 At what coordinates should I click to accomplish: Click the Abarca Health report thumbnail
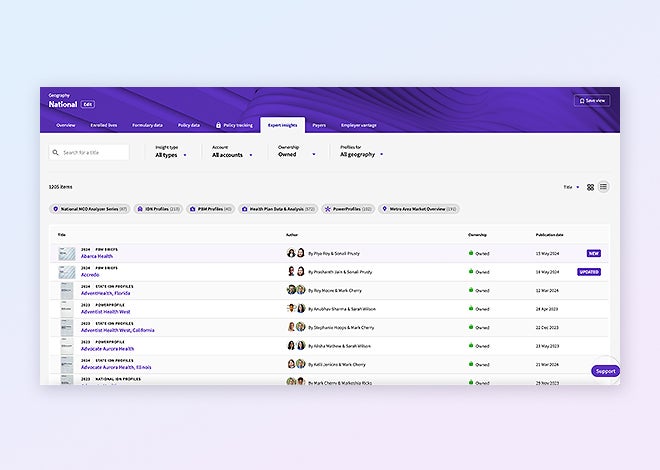point(66,254)
